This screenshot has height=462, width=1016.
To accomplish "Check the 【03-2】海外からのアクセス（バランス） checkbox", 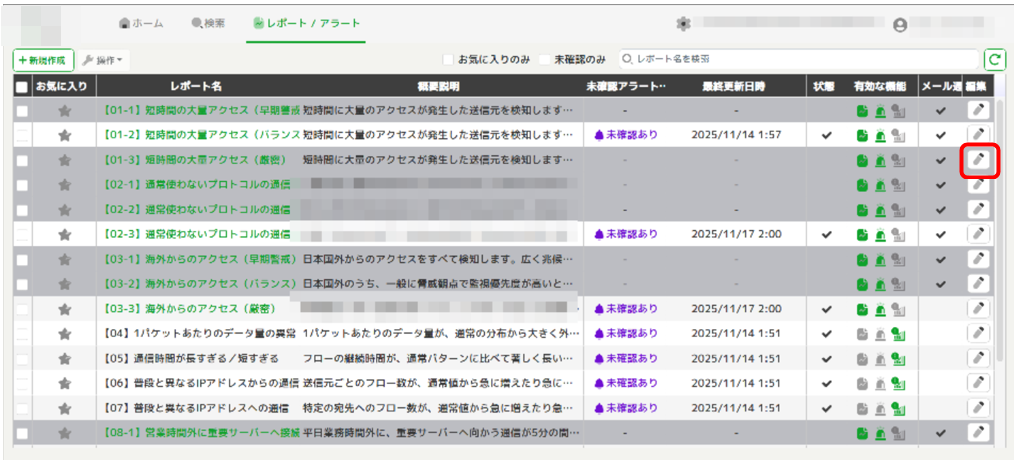I will 22,284.
